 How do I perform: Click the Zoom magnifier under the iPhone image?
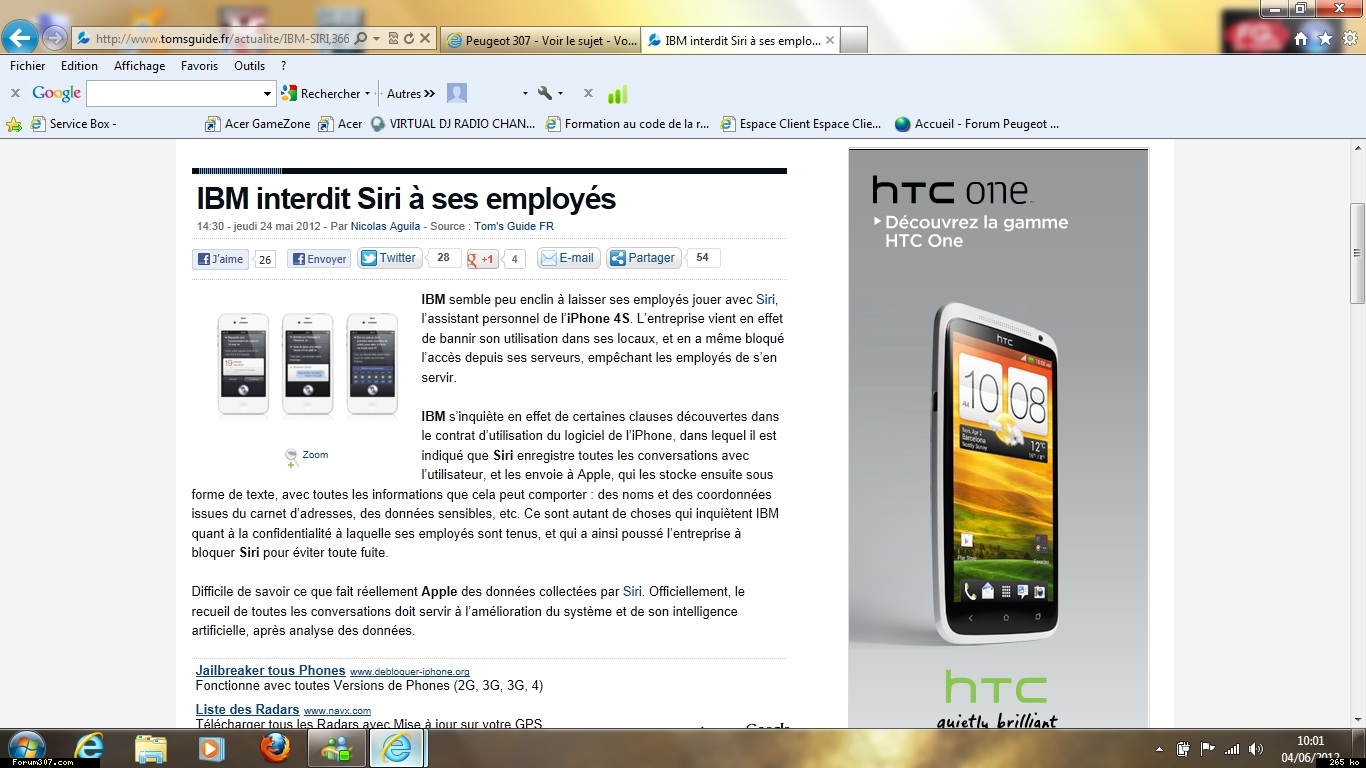coord(292,458)
